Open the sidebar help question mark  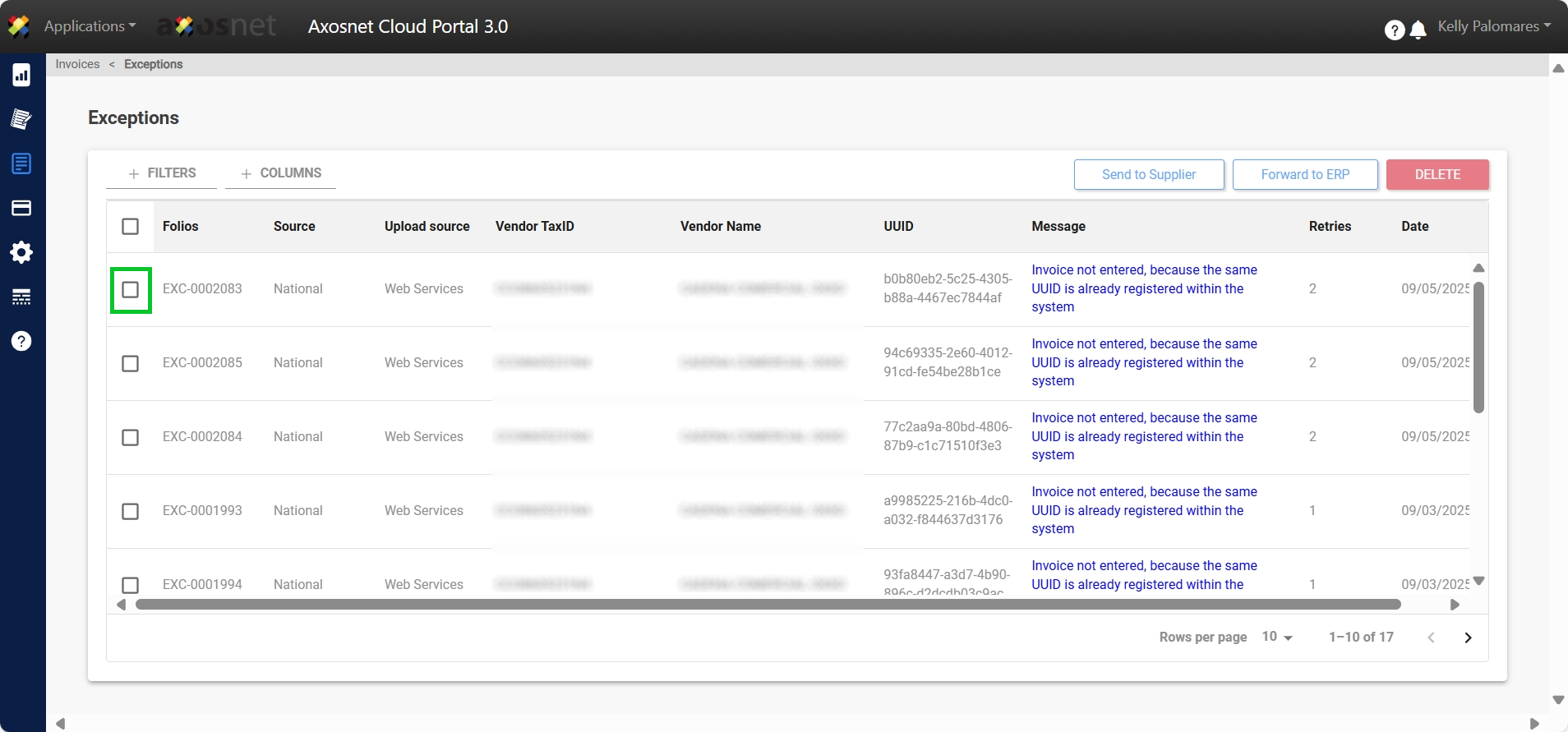coord(21,341)
